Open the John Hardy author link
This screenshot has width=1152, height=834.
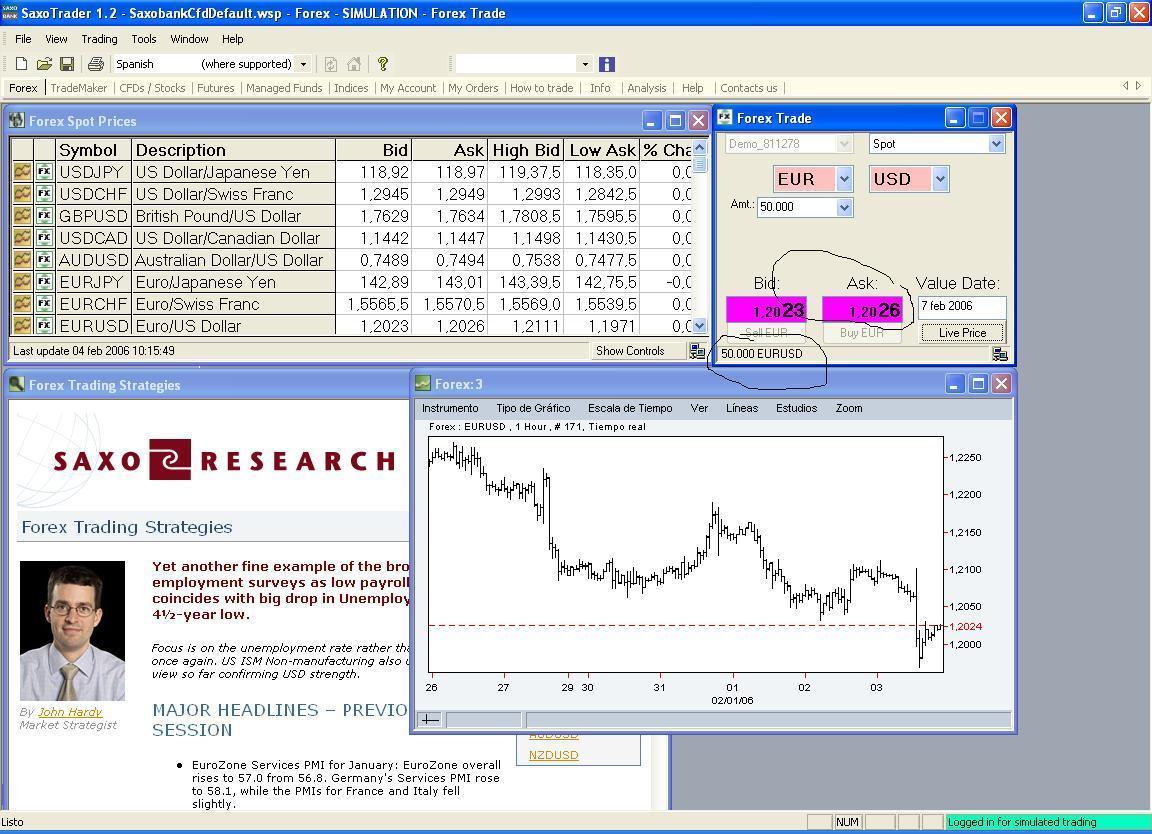pyautogui.click(x=70, y=712)
